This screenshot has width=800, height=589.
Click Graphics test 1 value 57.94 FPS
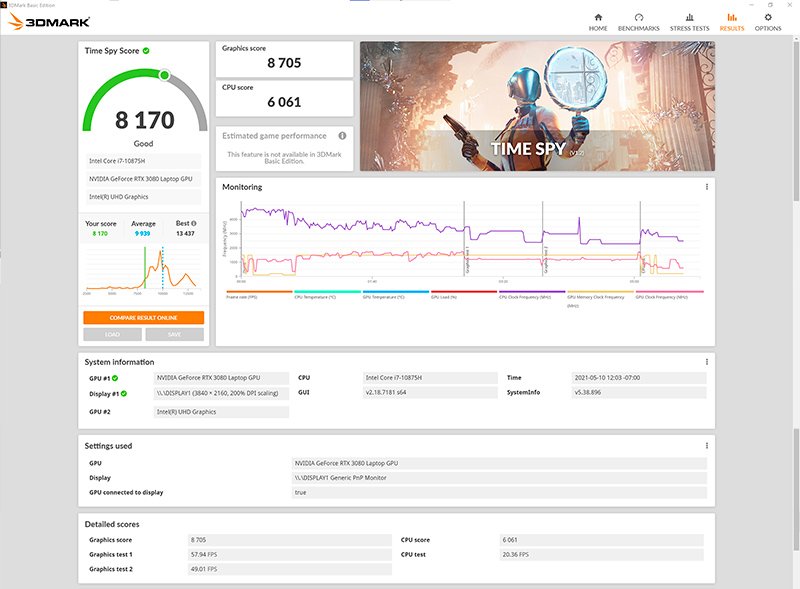(x=290, y=554)
